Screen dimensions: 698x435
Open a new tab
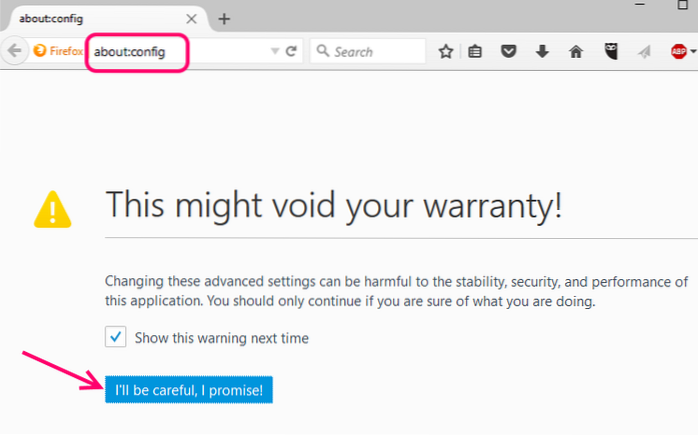(224, 18)
